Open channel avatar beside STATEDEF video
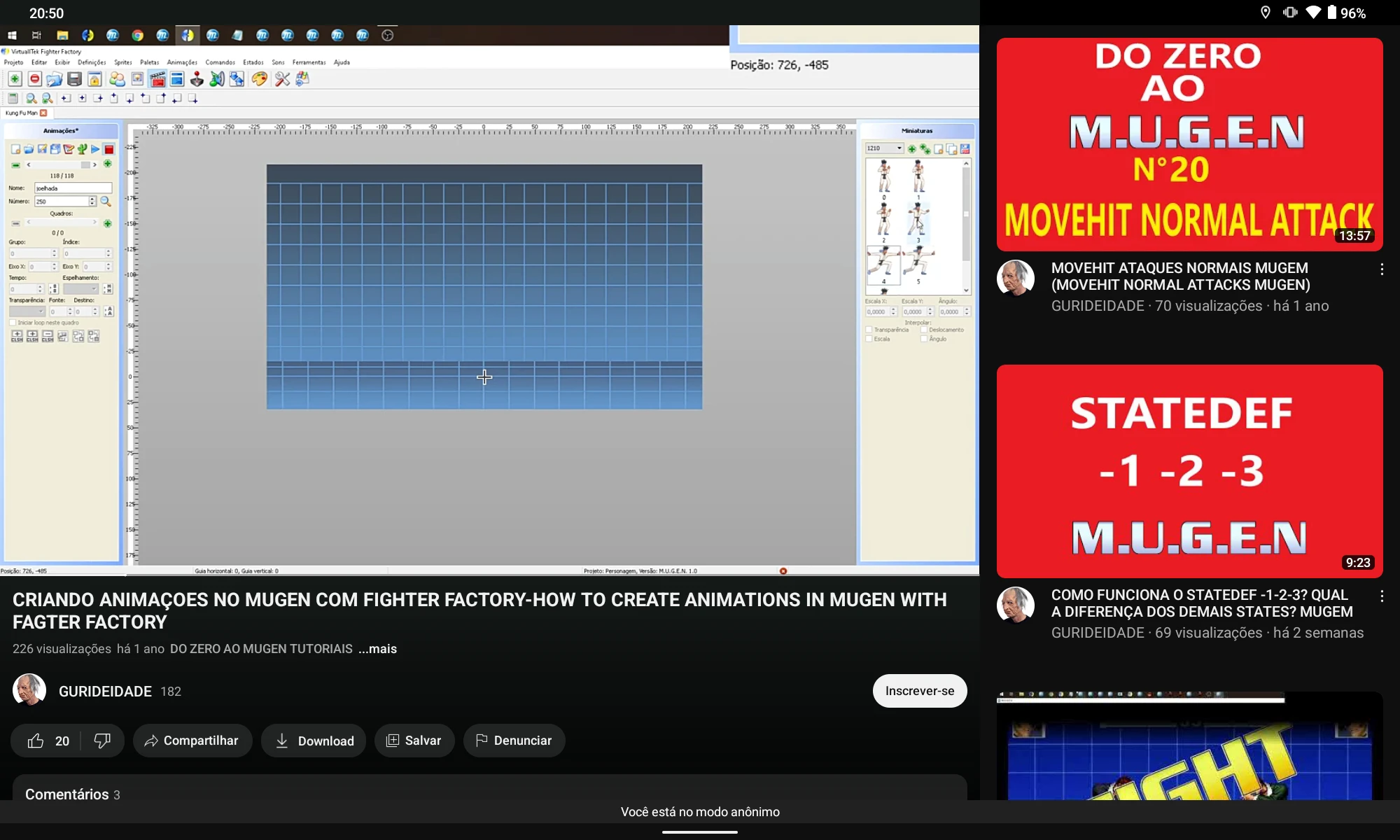This screenshot has width=1400, height=840. (1016, 605)
